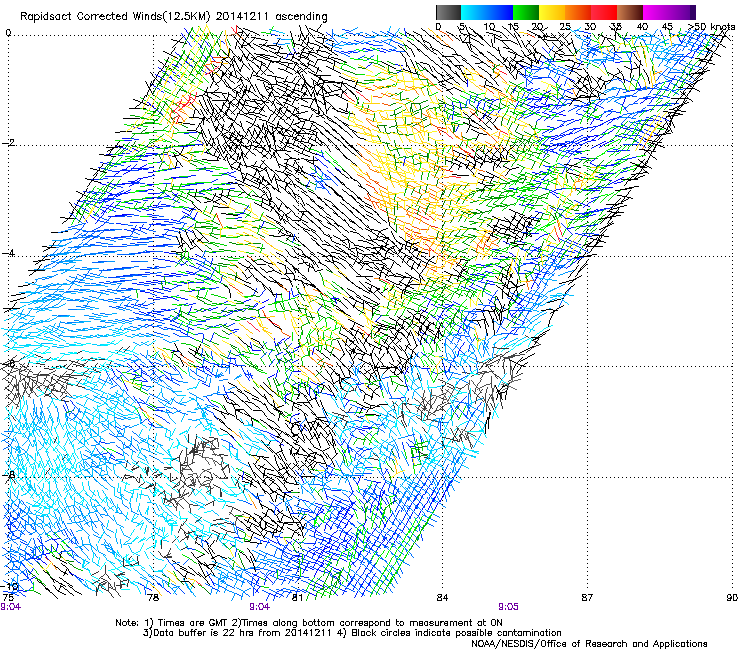740x650 pixels.
Task: Click the cyan-blue 5-15 knots legend segment
Action: pos(487,12)
